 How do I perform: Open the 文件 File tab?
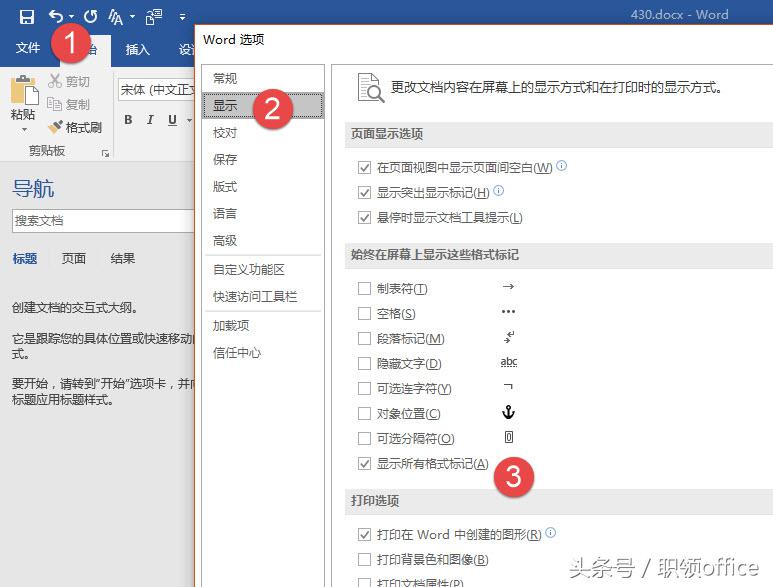click(28, 48)
